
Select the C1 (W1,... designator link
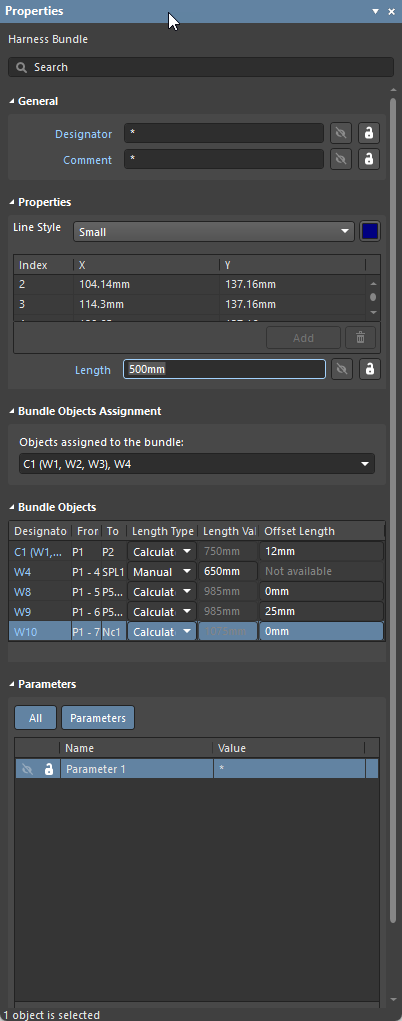[x=40, y=552]
